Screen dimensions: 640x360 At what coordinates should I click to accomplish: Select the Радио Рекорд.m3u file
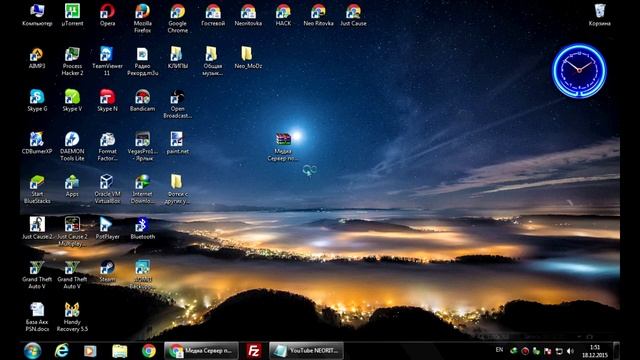point(142,61)
